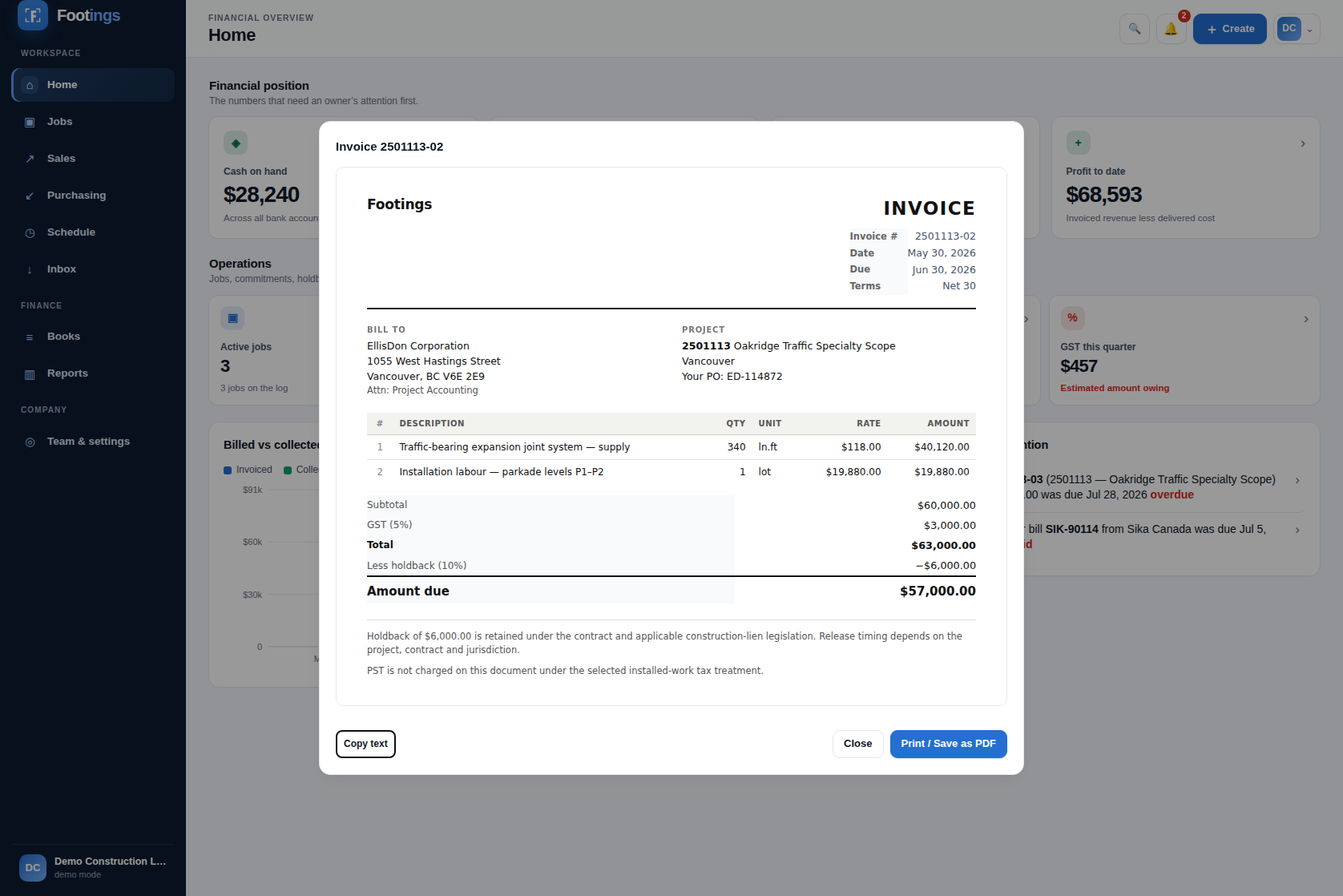1343x896 pixels.
Task: Open the Inbox section
Action: [93, 269]
